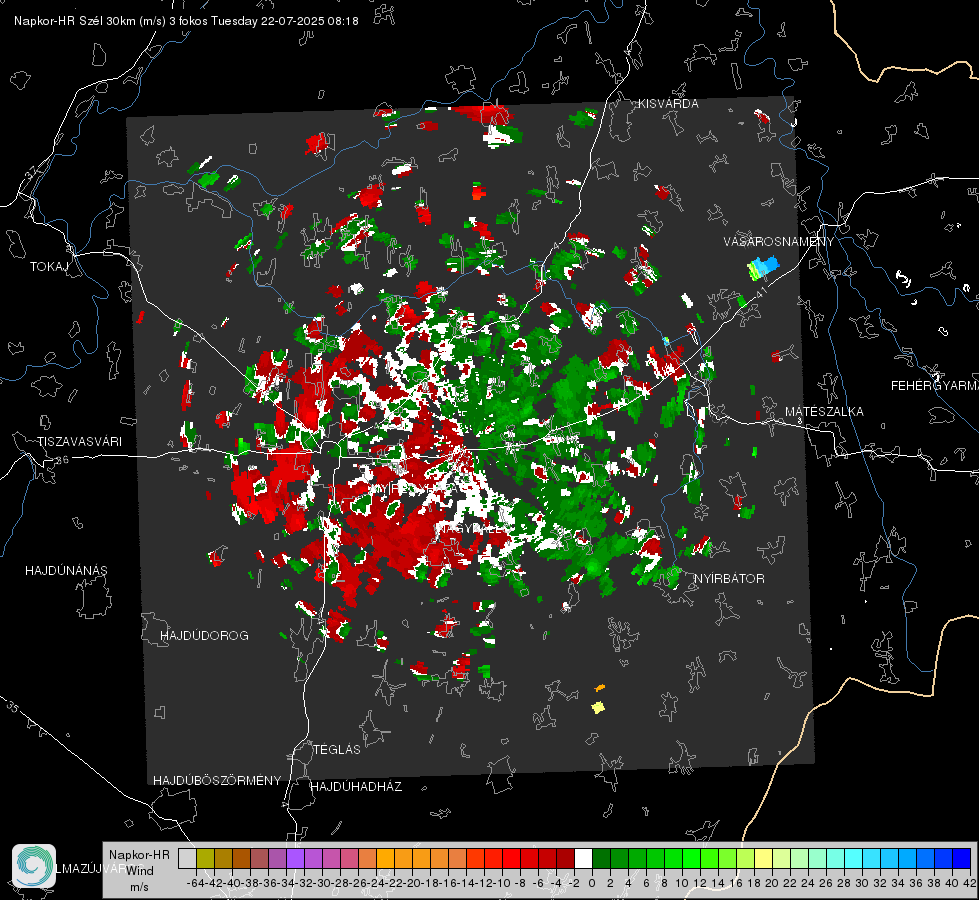
Task: Select the NYÍRBÁTOR city label
Action: (x=729, y=579)
